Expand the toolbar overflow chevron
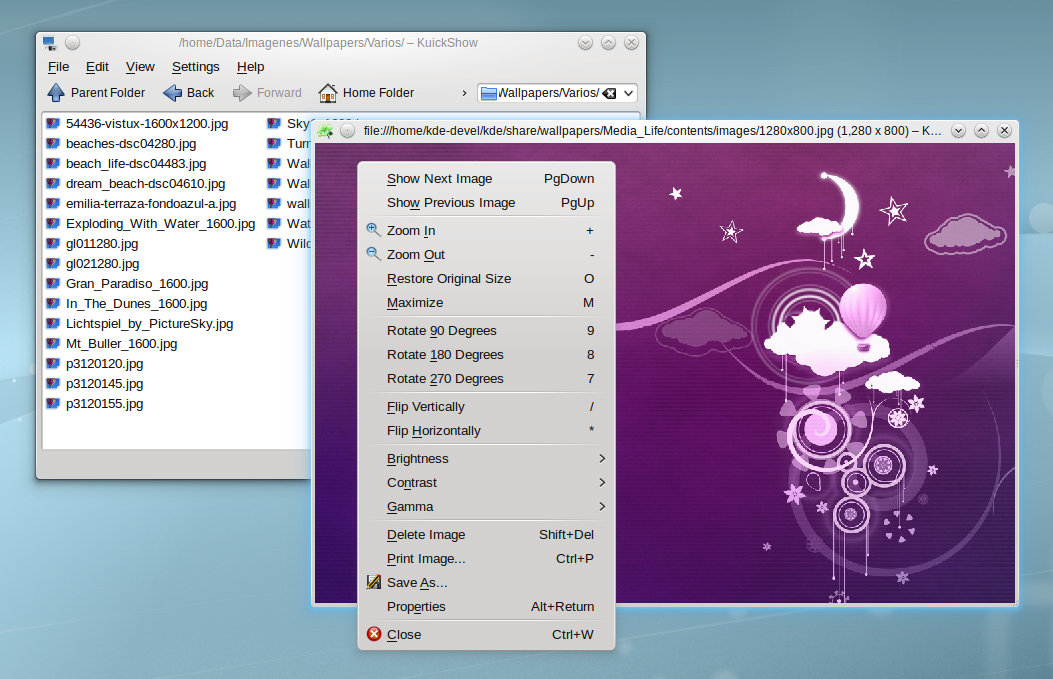The image size is (1053, 679). tap(464, 93)
